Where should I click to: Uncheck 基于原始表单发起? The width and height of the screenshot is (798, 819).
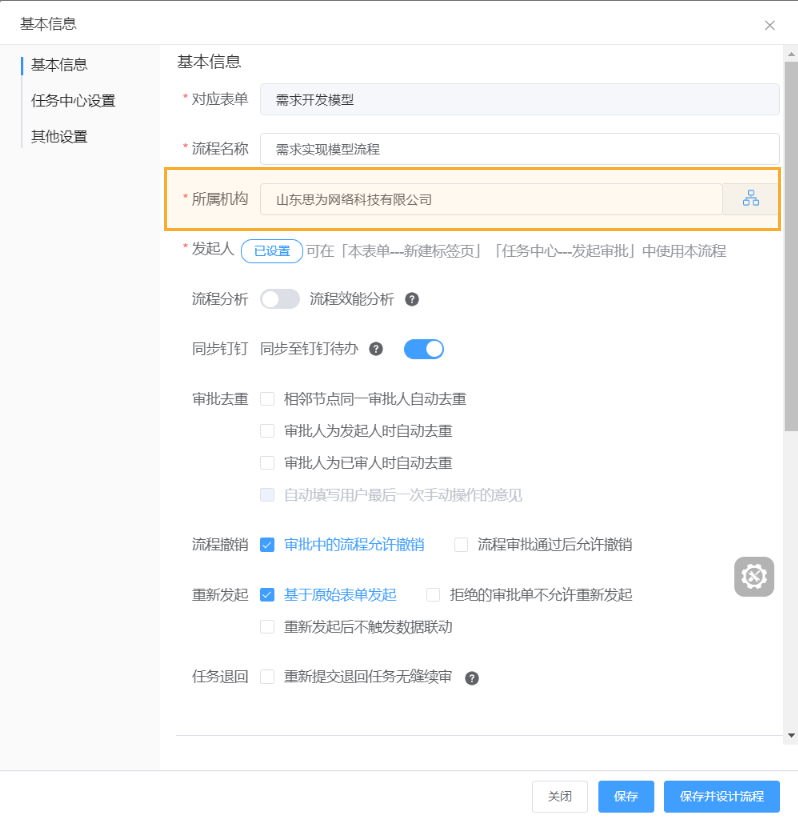(x=267, y=595)
